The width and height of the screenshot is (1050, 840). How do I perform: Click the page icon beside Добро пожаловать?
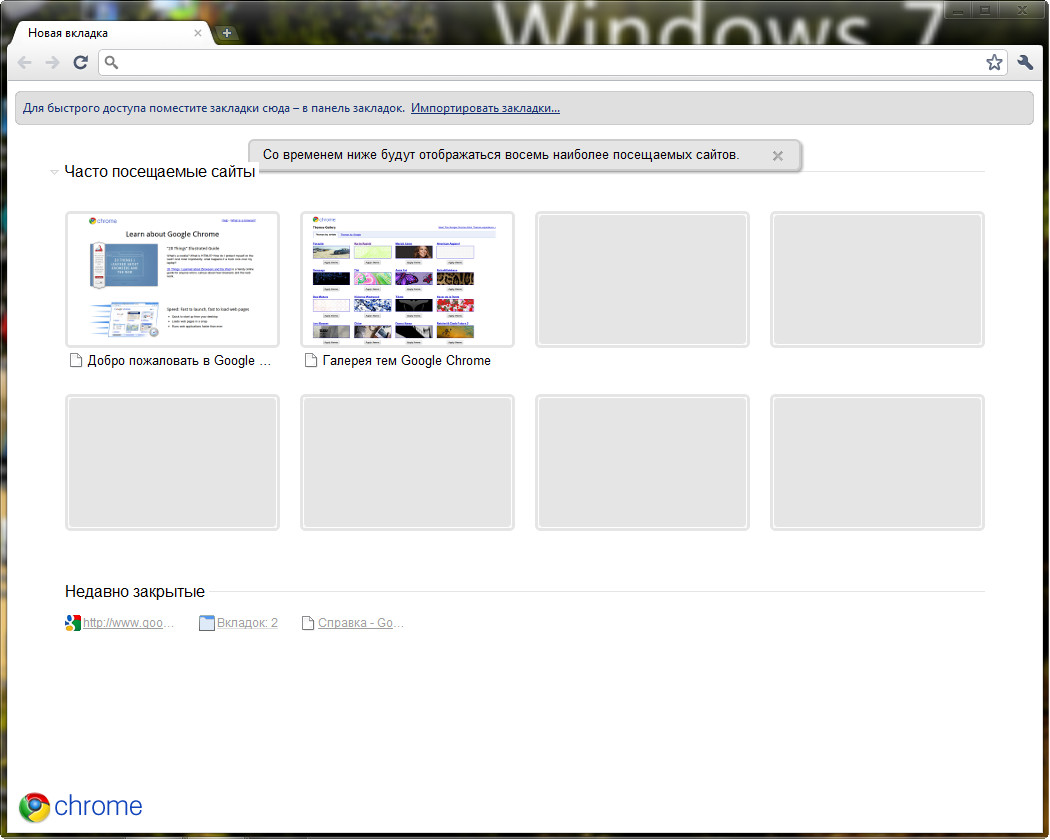[76, 361]
